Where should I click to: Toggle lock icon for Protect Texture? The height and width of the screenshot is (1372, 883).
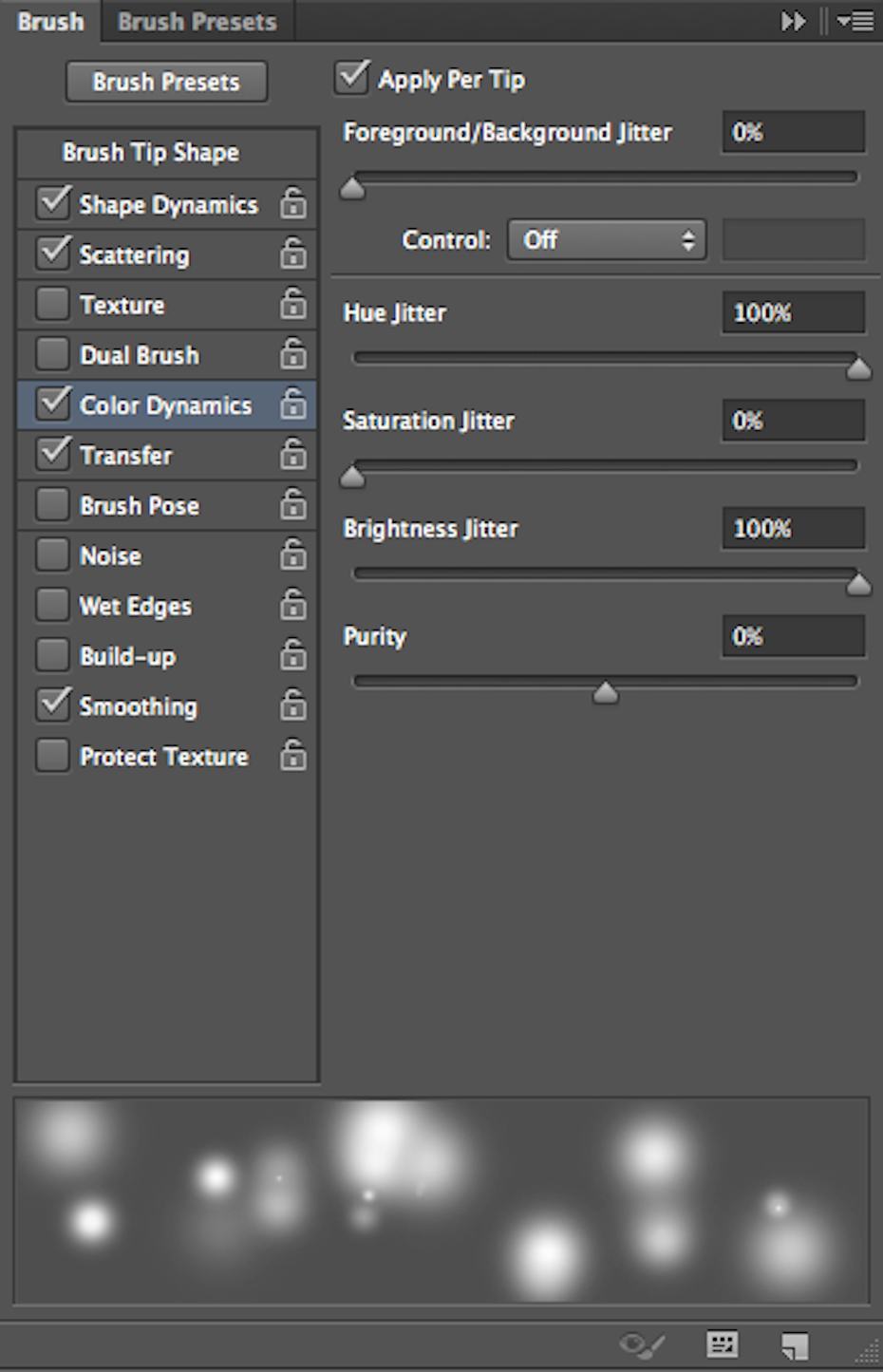tap(293, 756)
